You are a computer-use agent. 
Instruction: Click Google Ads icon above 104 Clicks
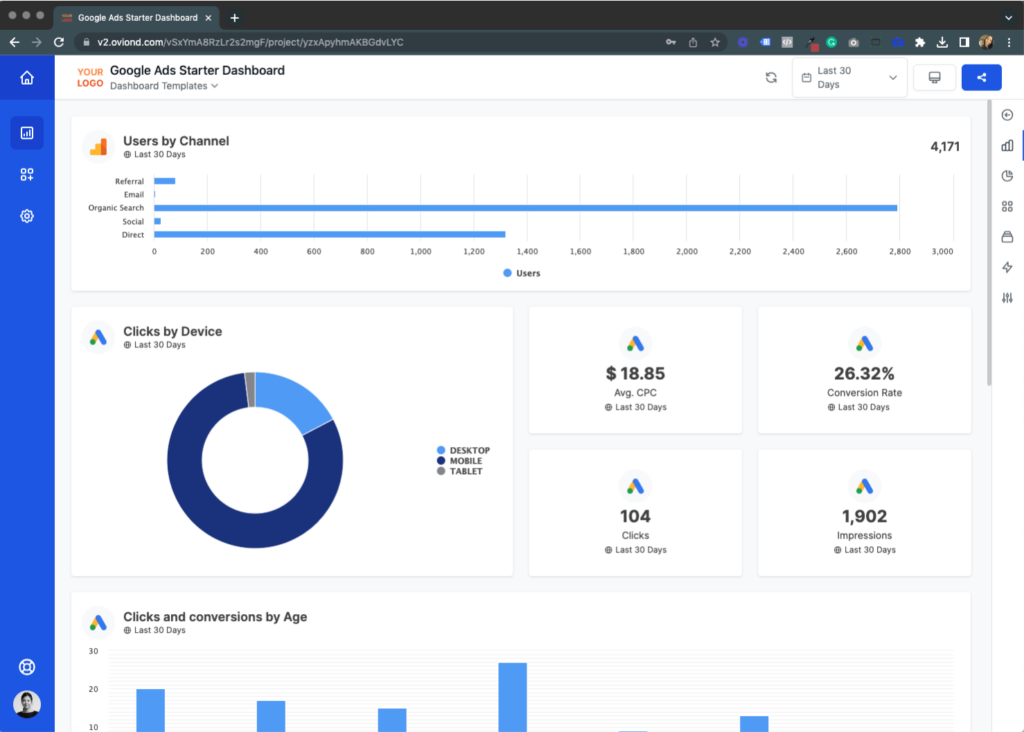click(x=635, y=486)
